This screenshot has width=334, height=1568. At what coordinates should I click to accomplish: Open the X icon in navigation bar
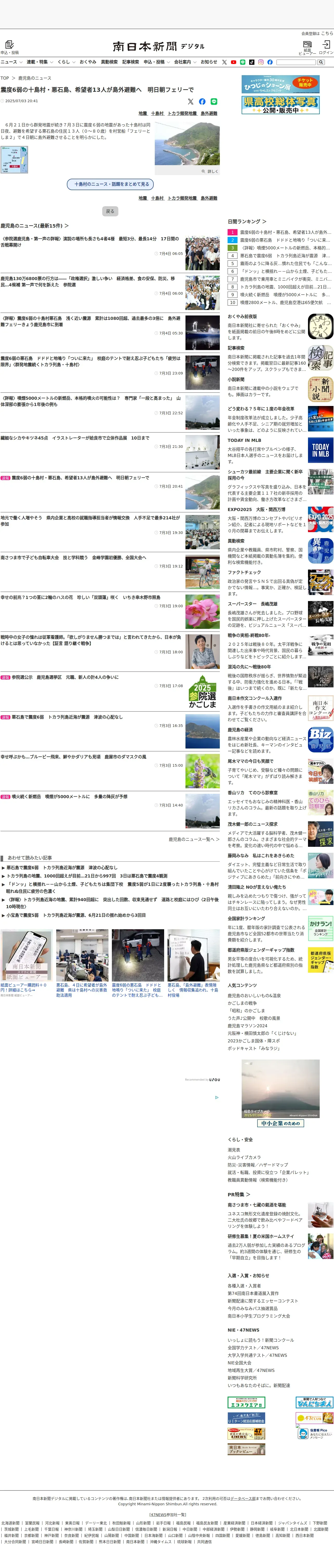click(x=224, y=62)
